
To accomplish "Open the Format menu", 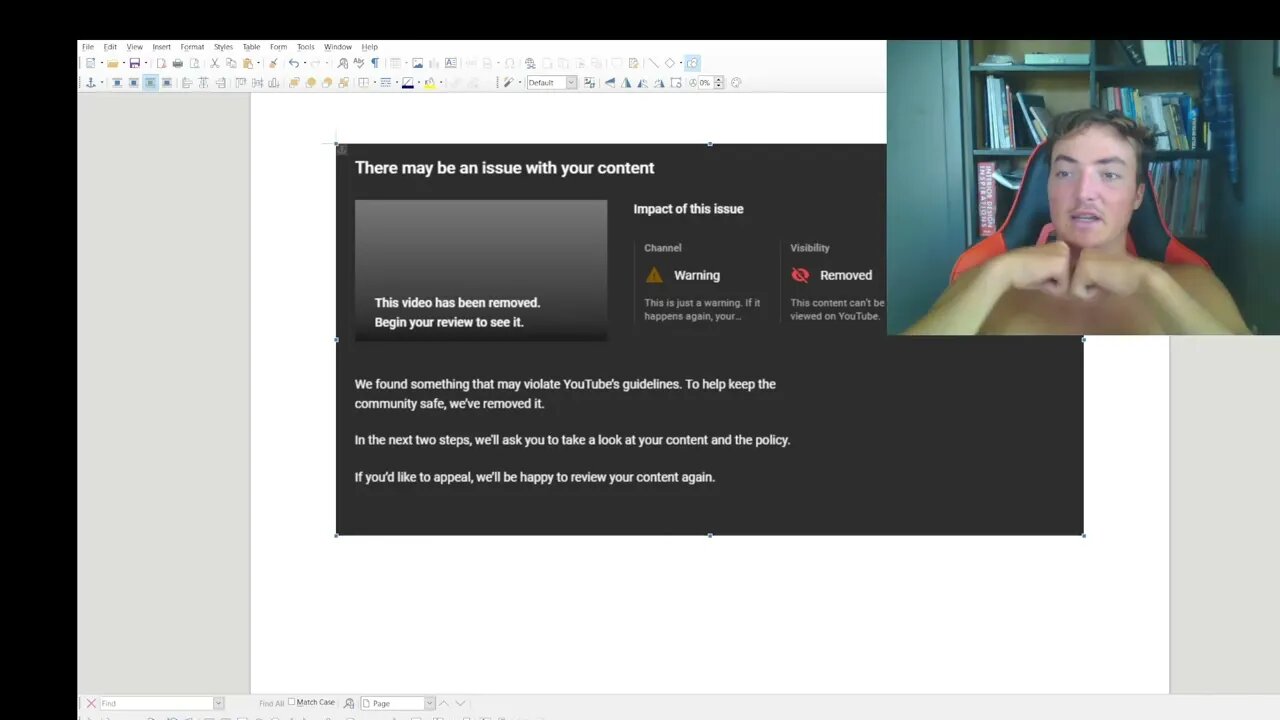I will 192,47.
